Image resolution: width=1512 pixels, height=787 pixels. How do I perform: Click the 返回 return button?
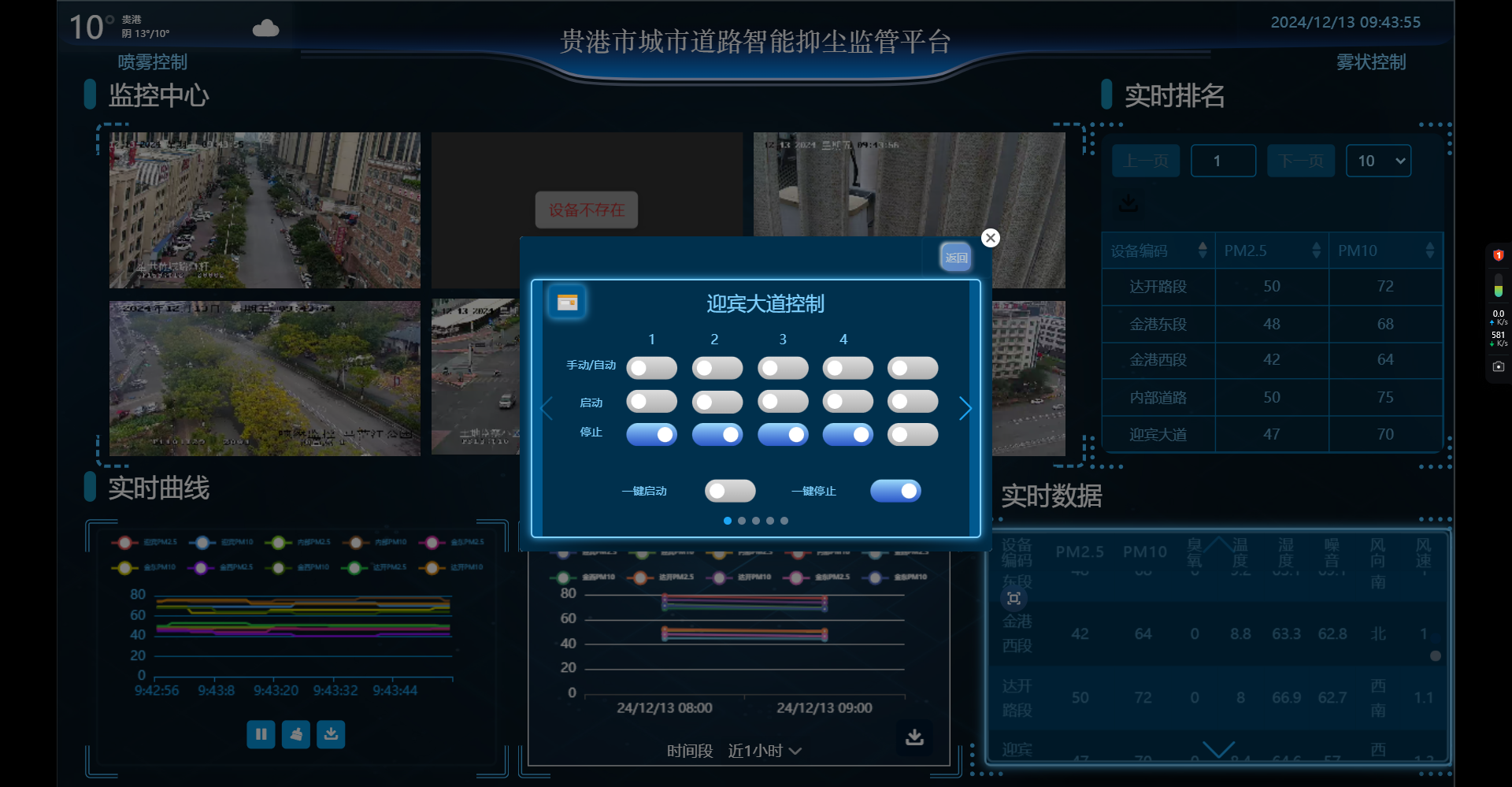point(956,257)
